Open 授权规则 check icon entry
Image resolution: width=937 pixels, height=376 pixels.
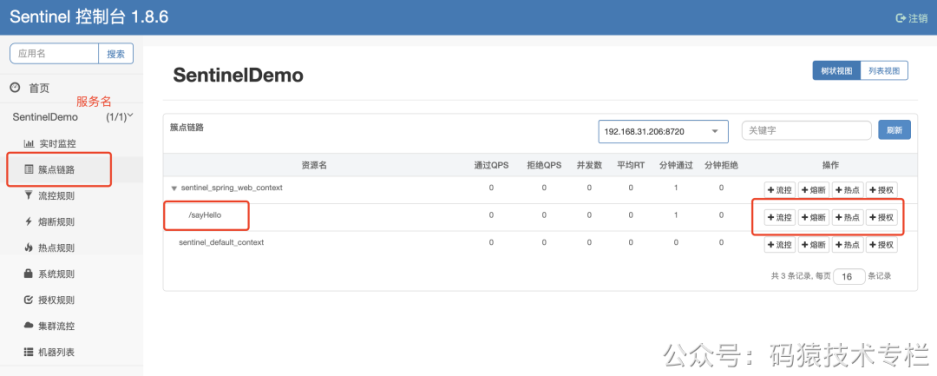pyautogui.click(x=28, y=300)
